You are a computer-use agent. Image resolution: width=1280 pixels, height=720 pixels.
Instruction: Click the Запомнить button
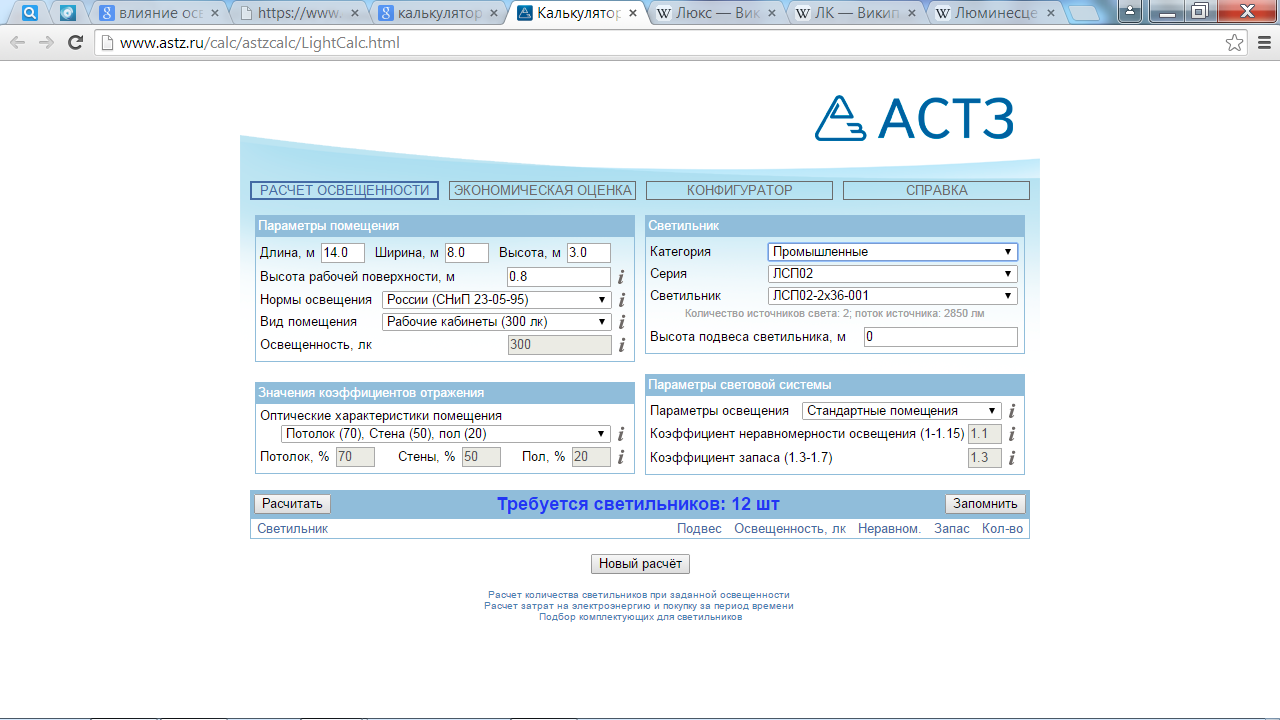click(x=985, y=504)
